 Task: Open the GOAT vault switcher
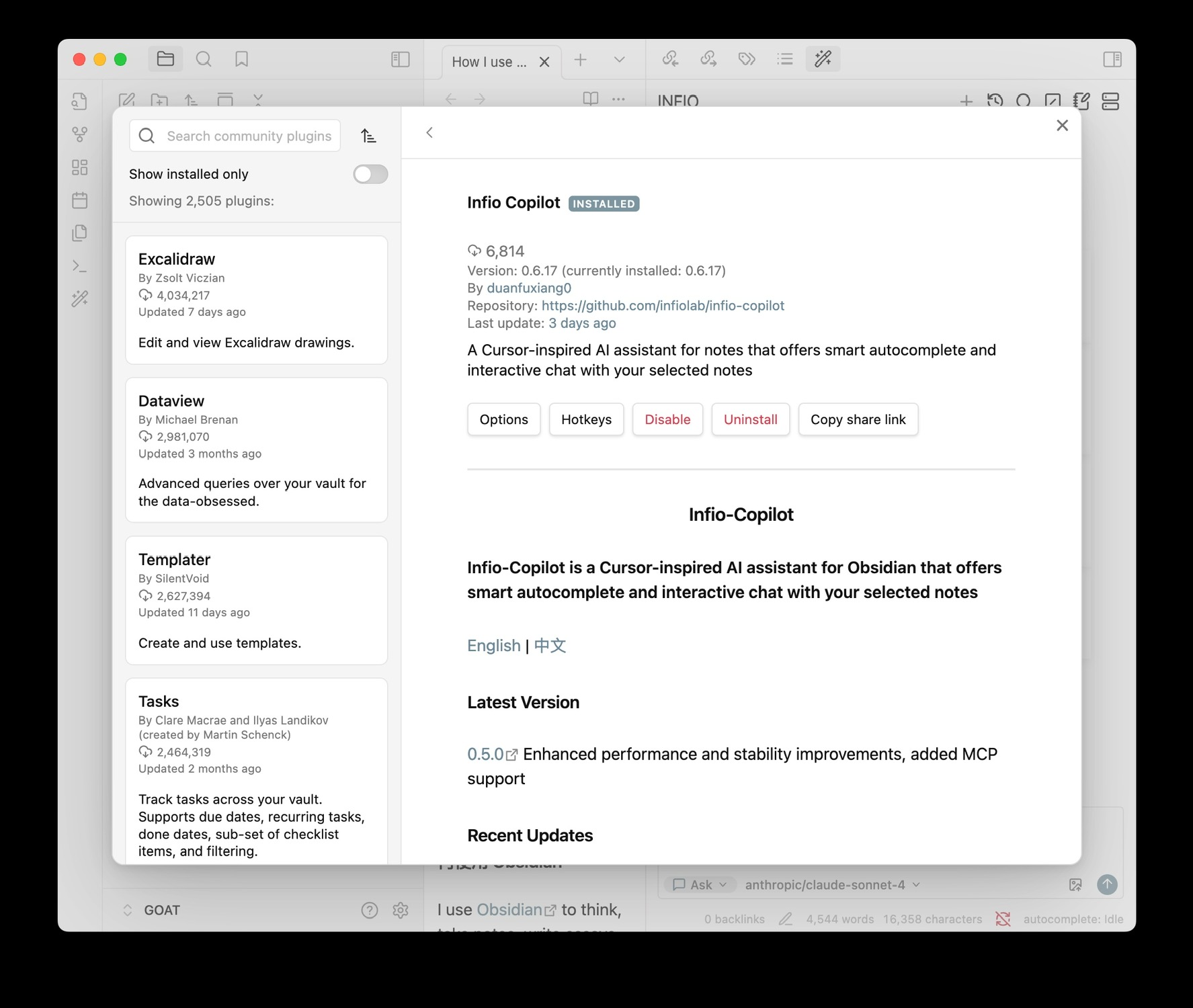[x=152, y=910]
